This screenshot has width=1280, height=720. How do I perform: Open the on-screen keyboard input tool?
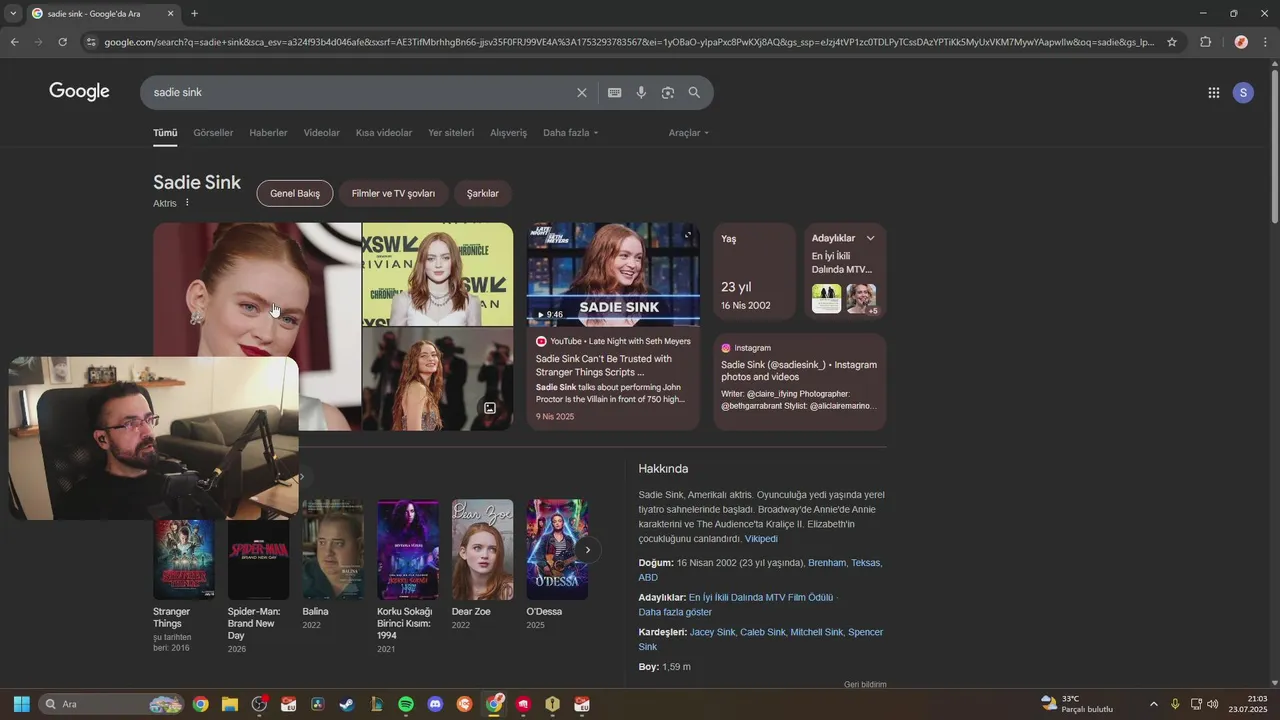(614, 92)
